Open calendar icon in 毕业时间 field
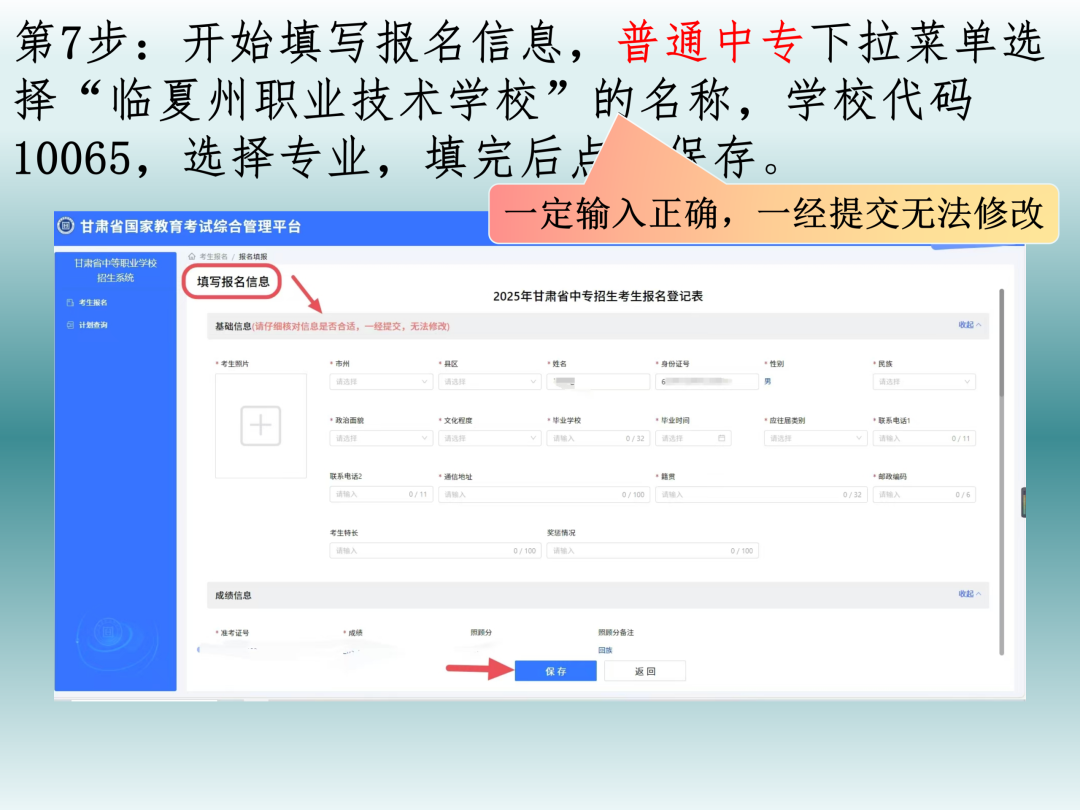 coord(721,438)
